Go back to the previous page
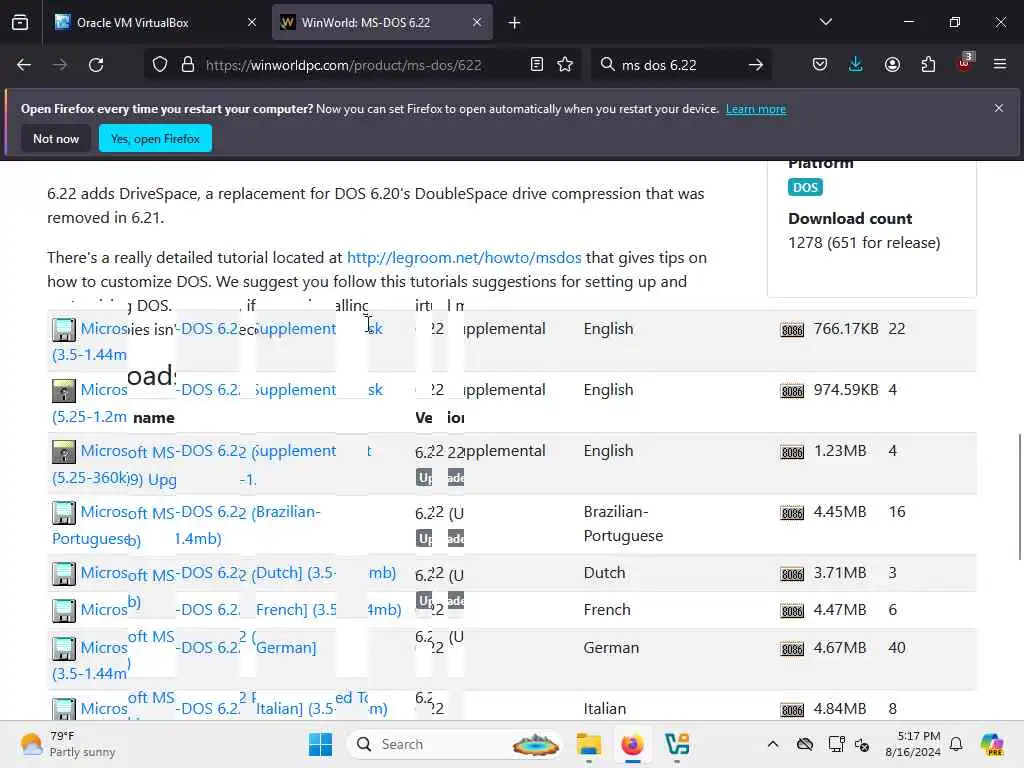Screen dimensions: 1024x768 [24, 65]
